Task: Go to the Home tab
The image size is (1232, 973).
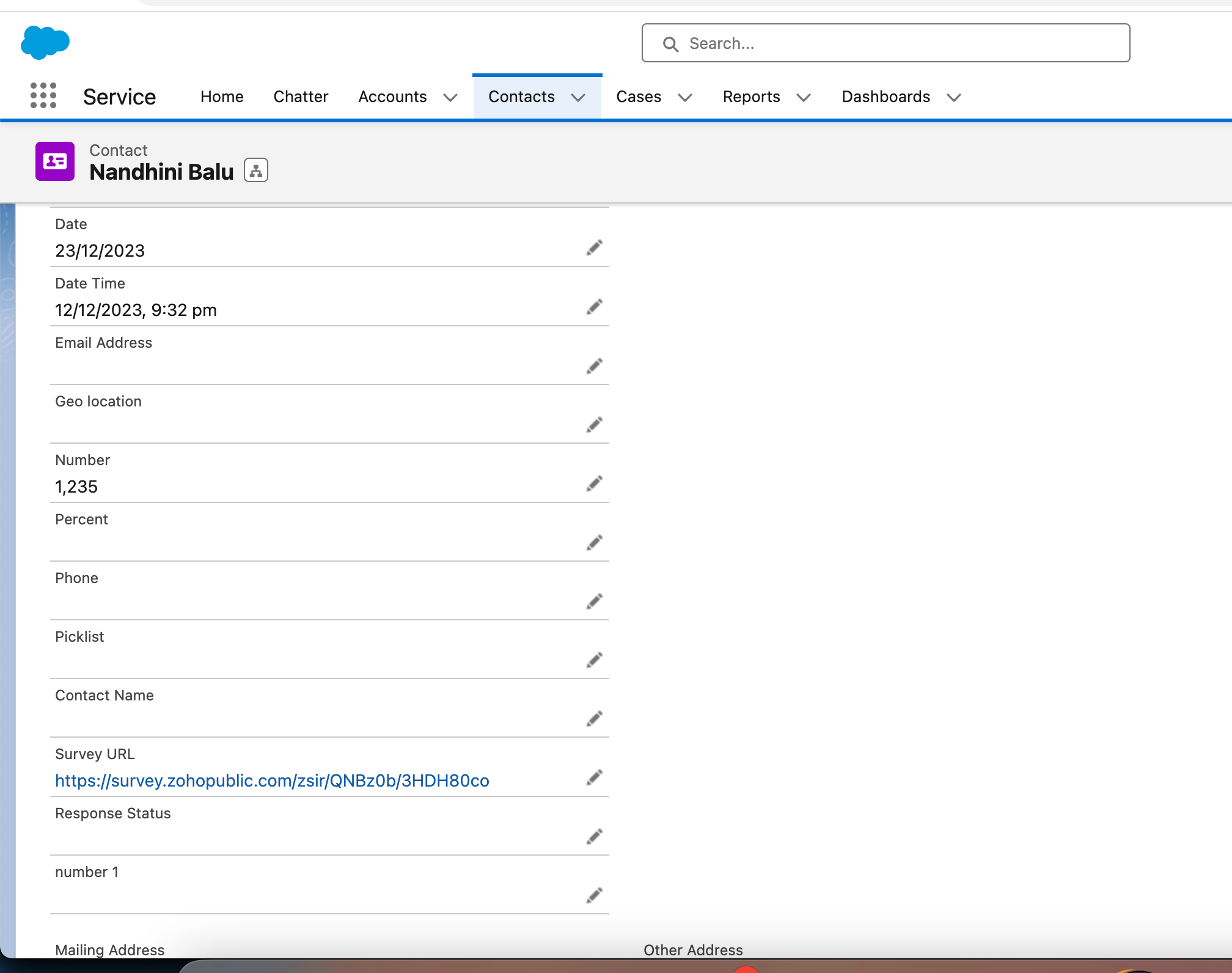Action: coord(222,97)
